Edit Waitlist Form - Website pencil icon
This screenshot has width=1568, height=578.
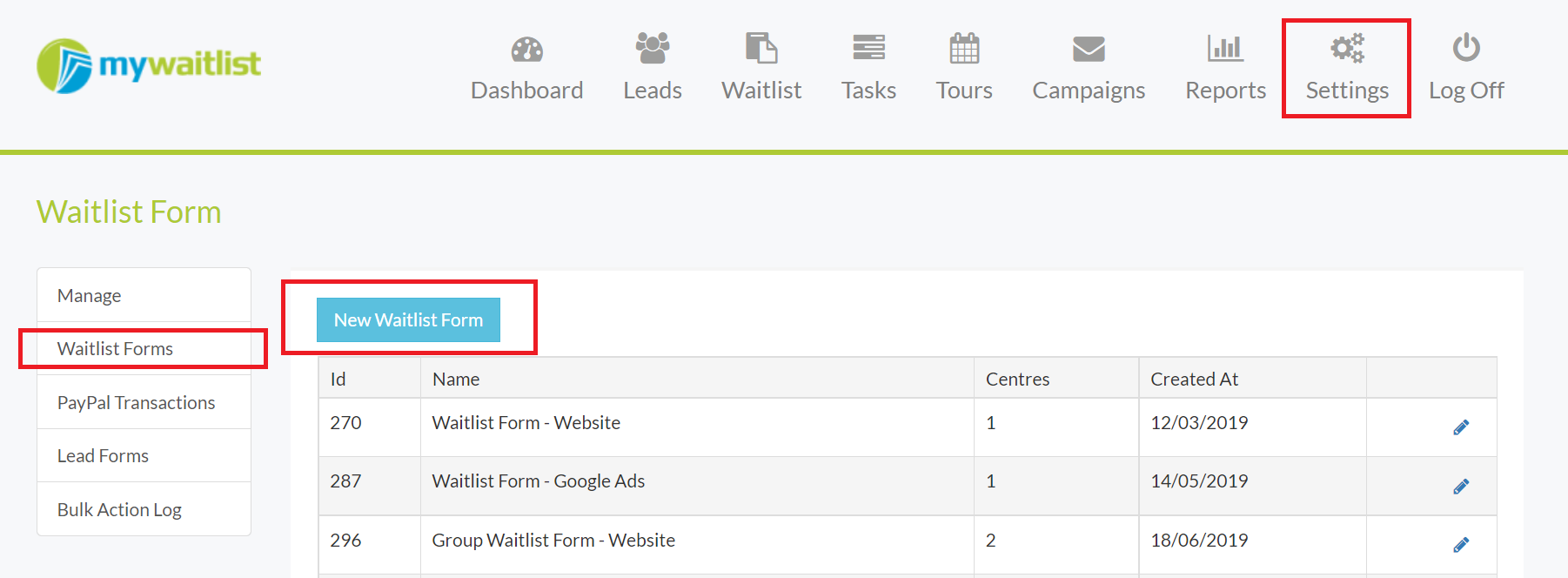coord(1461,427)
